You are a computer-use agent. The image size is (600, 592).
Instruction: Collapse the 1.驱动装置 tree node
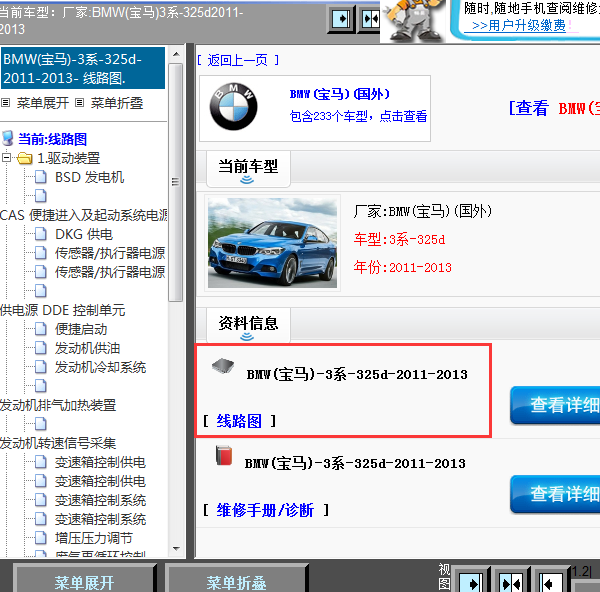pyautogui.click(x=6, y=157)
